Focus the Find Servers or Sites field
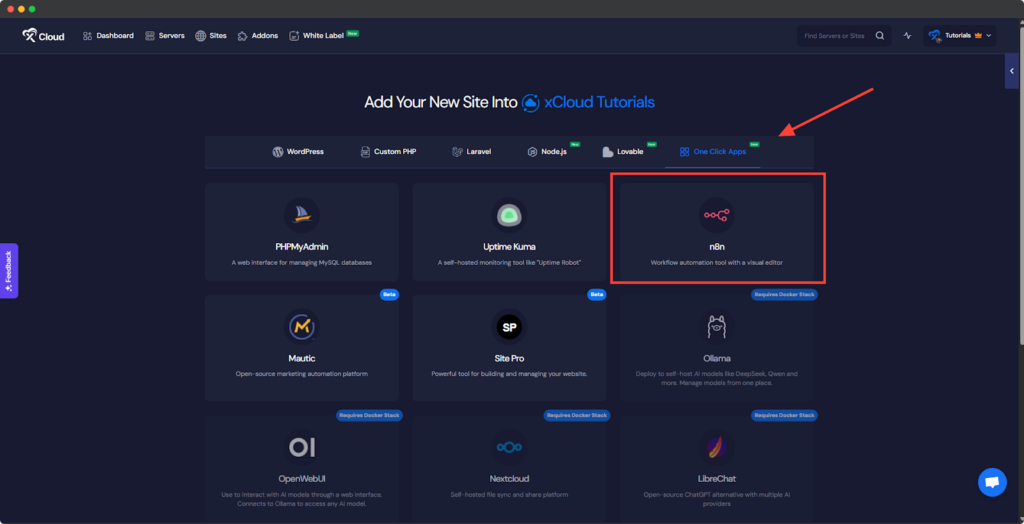The image size is (1024, 524). tap(835, 36)
